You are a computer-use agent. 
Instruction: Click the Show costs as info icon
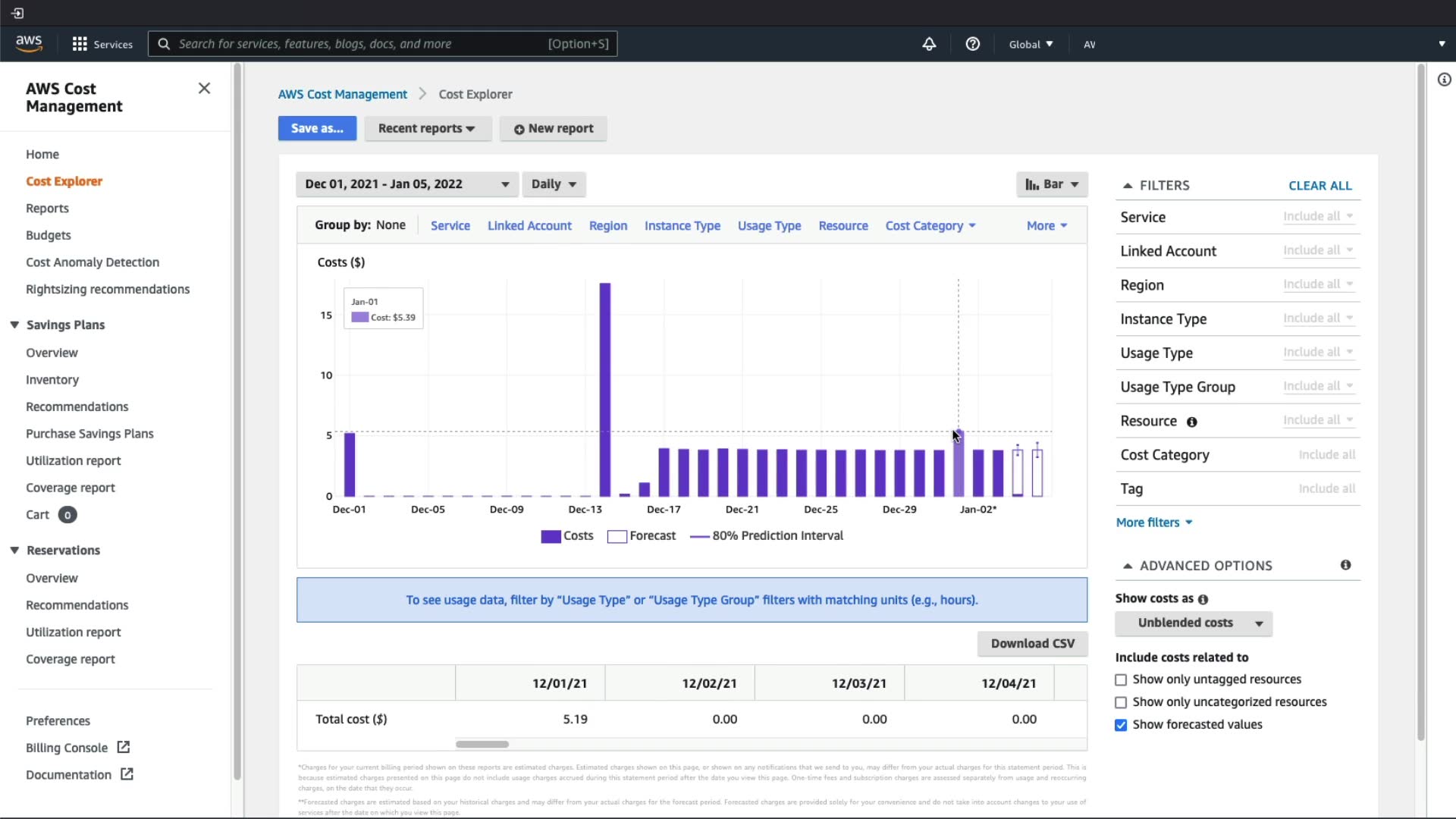(1203, 600)
